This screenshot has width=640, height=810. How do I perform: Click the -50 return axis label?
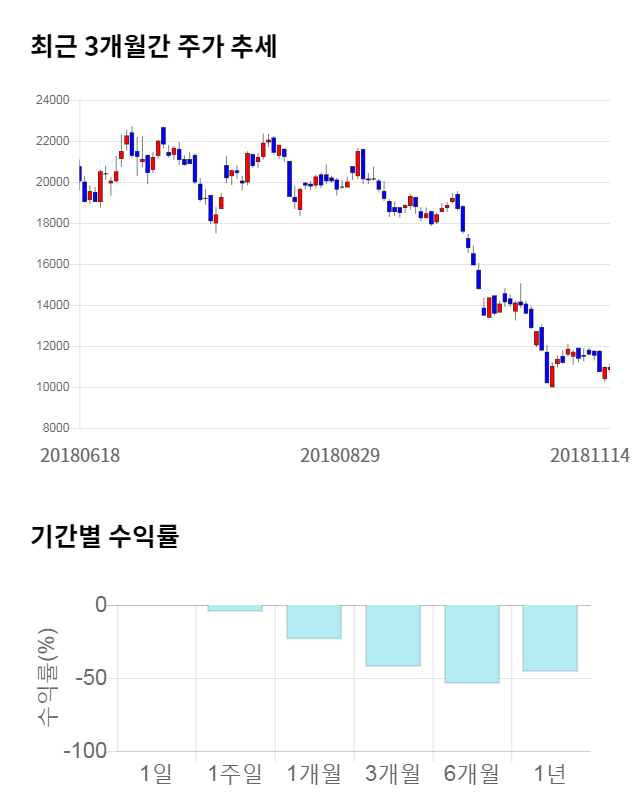pos(87,678)
